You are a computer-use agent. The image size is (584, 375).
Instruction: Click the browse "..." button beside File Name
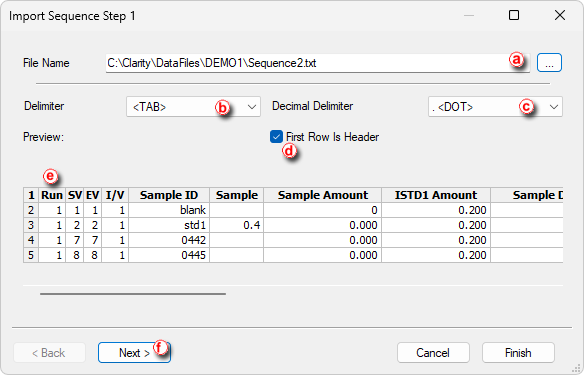coord(549,63)
